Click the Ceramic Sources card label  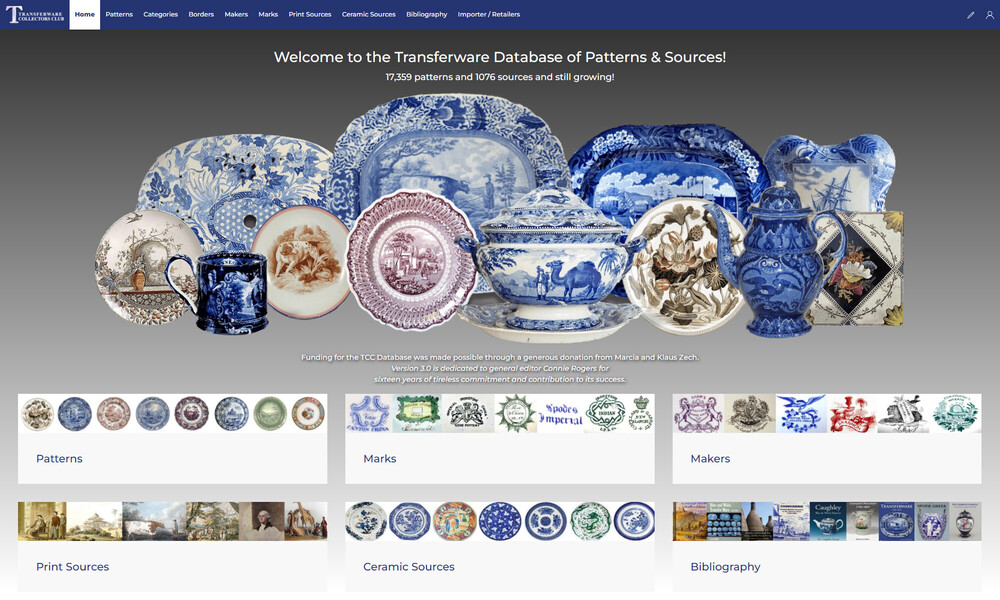[x=409, y=567]
